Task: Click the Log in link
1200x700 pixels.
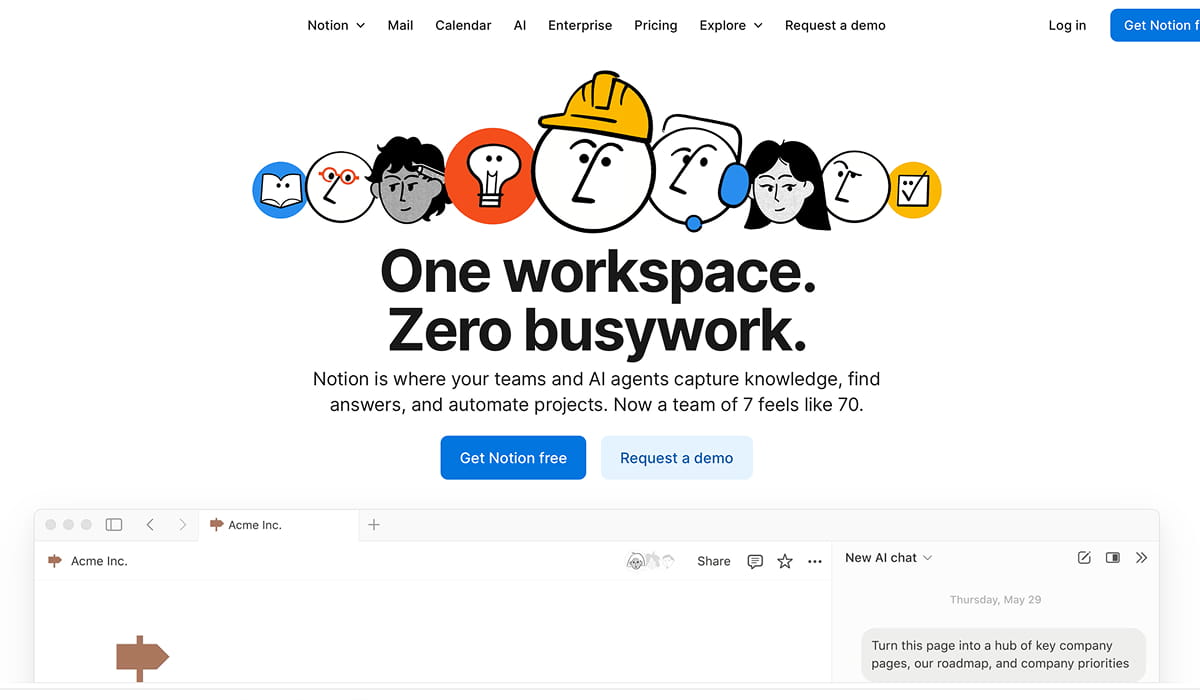Action: tap(1067, 25)
